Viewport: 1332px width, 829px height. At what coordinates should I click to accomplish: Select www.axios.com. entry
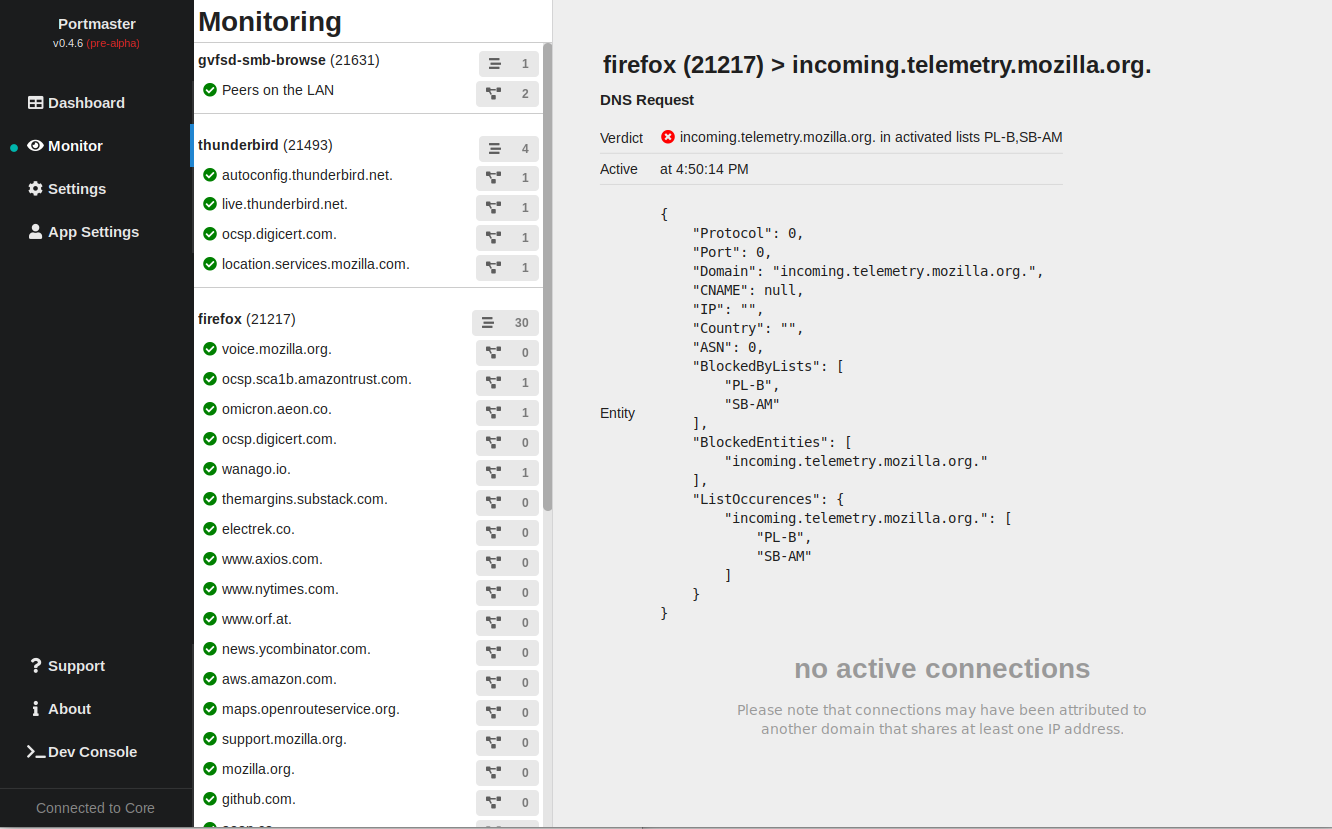pos(272,559)
